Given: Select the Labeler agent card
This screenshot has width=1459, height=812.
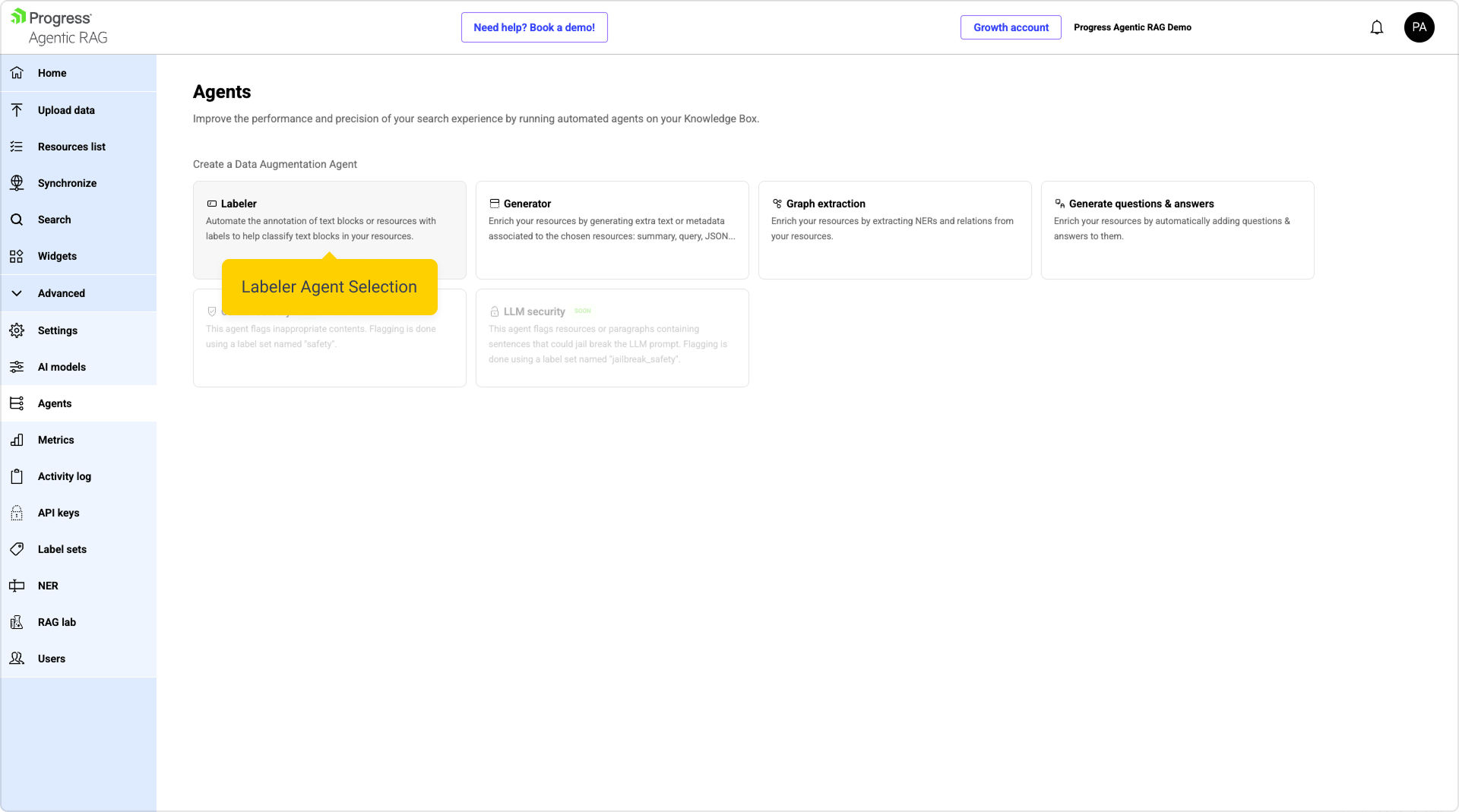Looking at the screenshot, I should click(329, 220).
